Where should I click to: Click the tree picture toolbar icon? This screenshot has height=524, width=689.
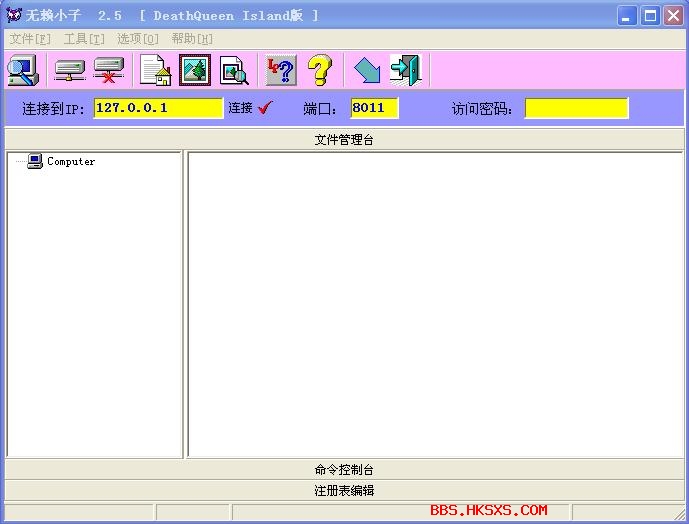tap(194, 70)
